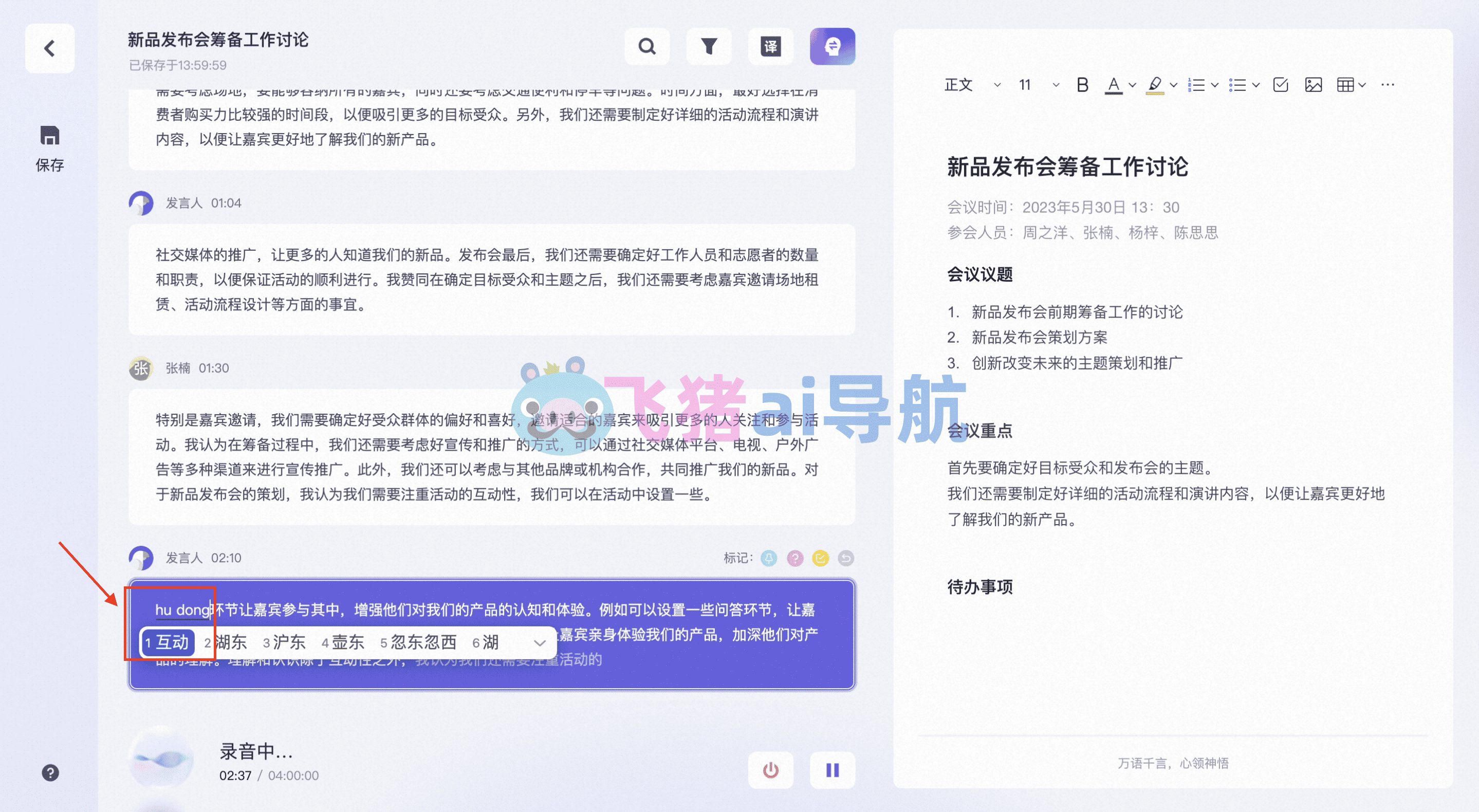
Task: Go back using the left arrow button
Action: point(50,48)
